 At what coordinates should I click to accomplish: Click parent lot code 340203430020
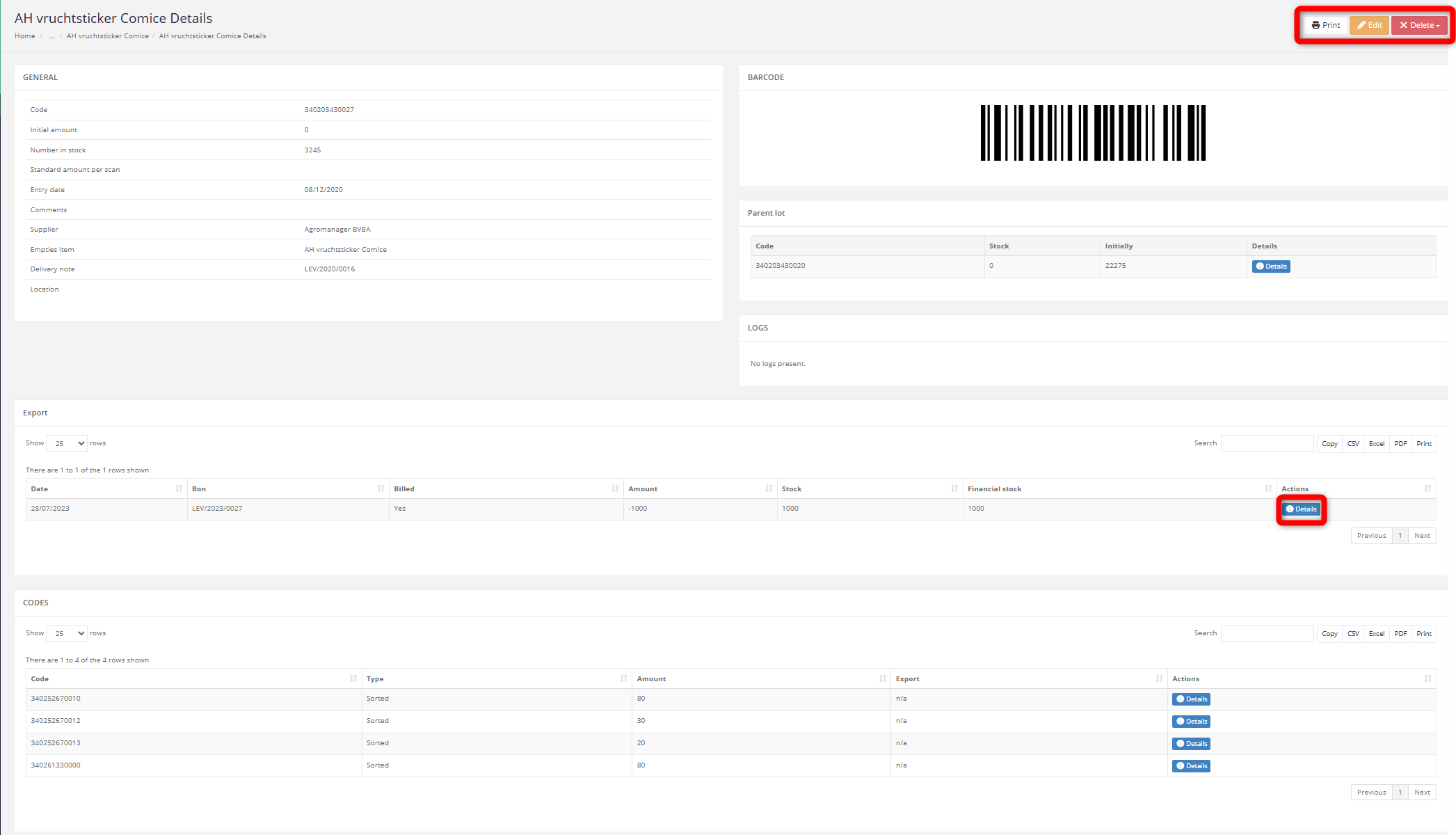pos(781,266)
